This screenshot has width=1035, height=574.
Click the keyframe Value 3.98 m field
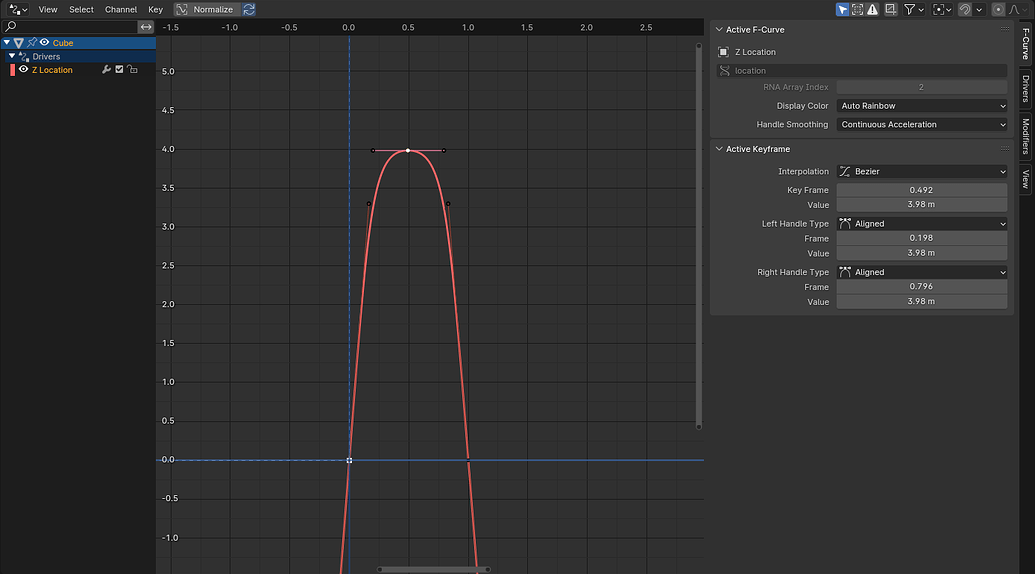921,205
